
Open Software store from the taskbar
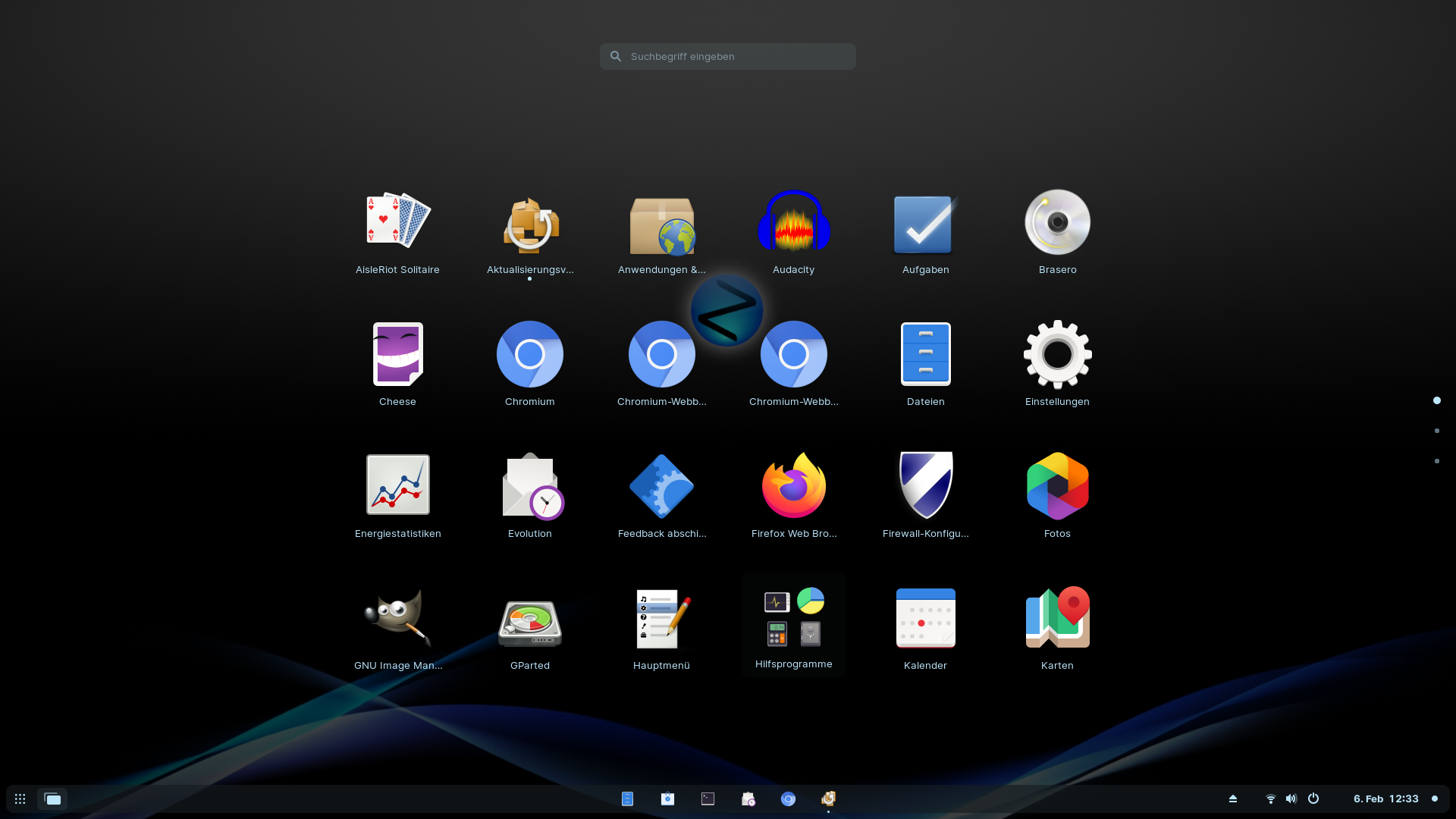[667, 799]
